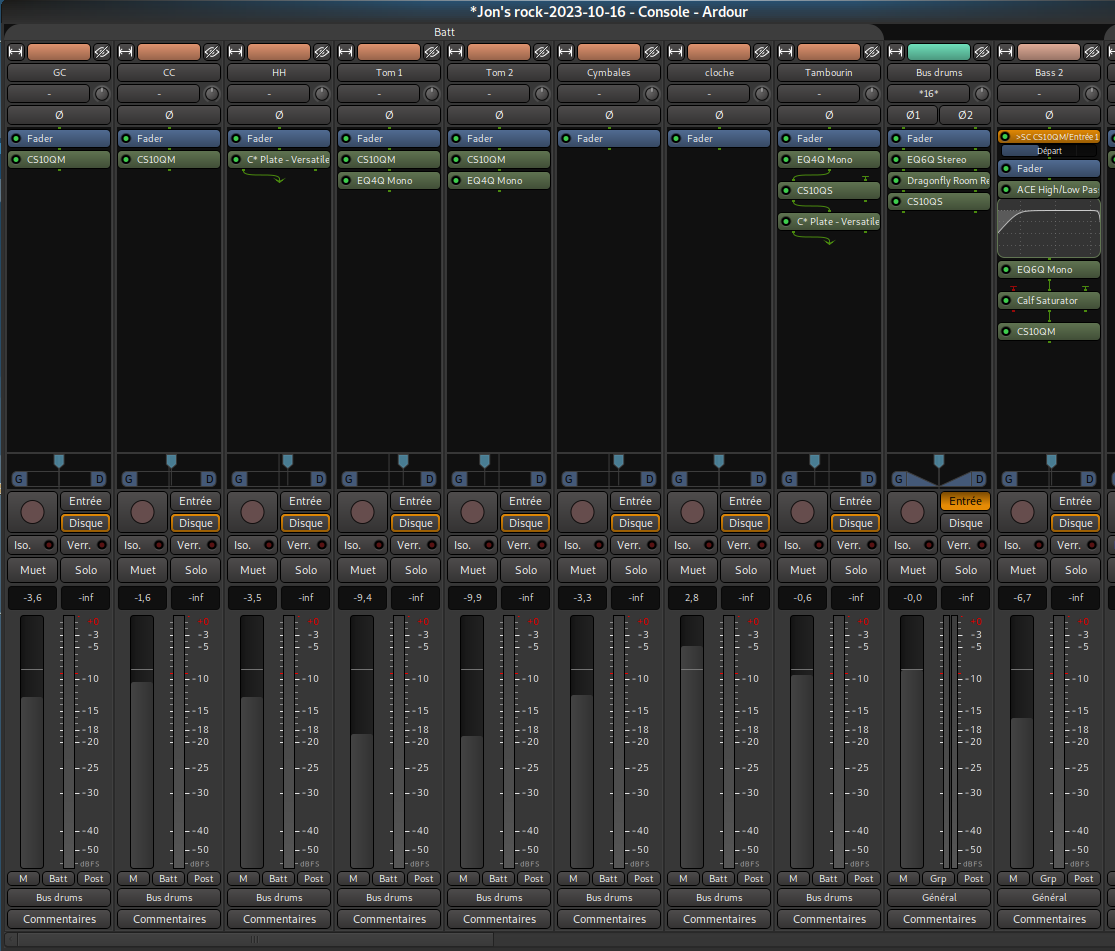Open the Batt group selector on CC strip
1115x951 pixels.
click(x=168, y=879)
